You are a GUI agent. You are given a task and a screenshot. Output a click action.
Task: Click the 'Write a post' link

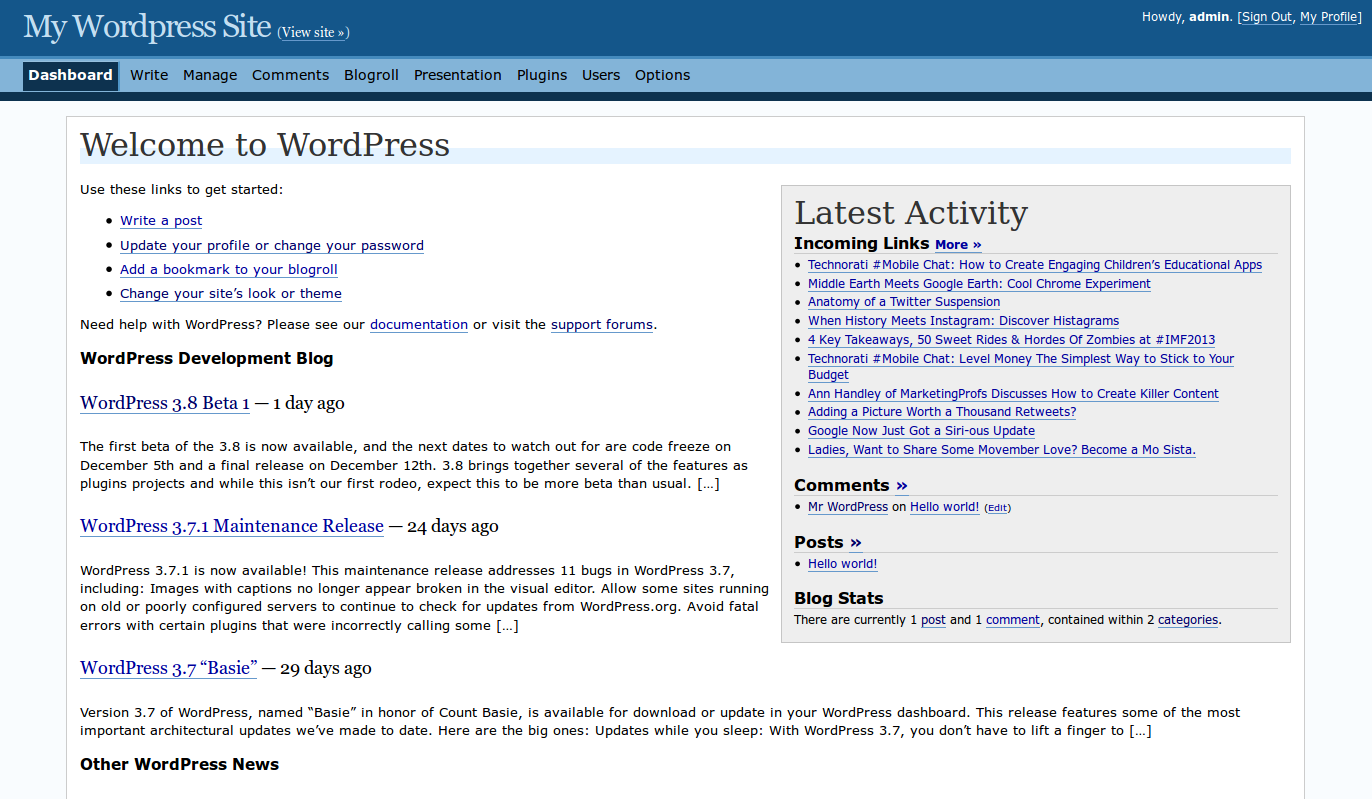[161, 220]
